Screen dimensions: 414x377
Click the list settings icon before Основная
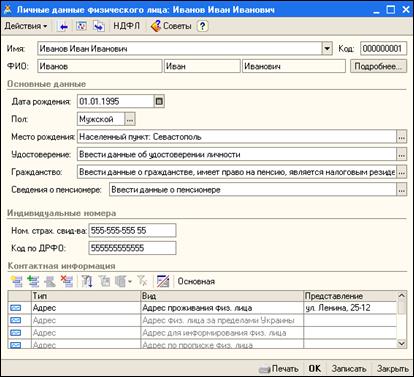(x=163, y=281)
